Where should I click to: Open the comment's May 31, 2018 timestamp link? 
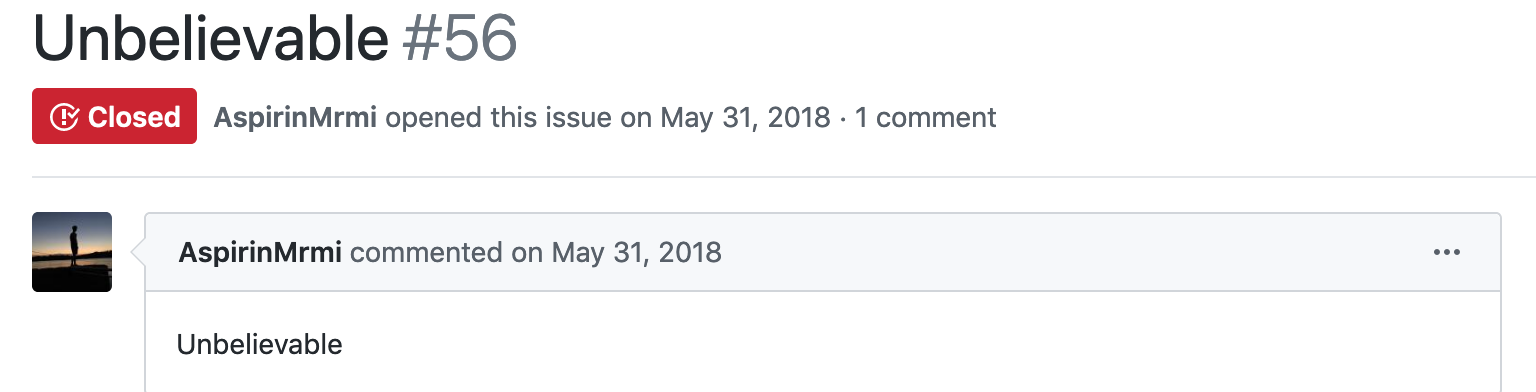pos(636,252)
